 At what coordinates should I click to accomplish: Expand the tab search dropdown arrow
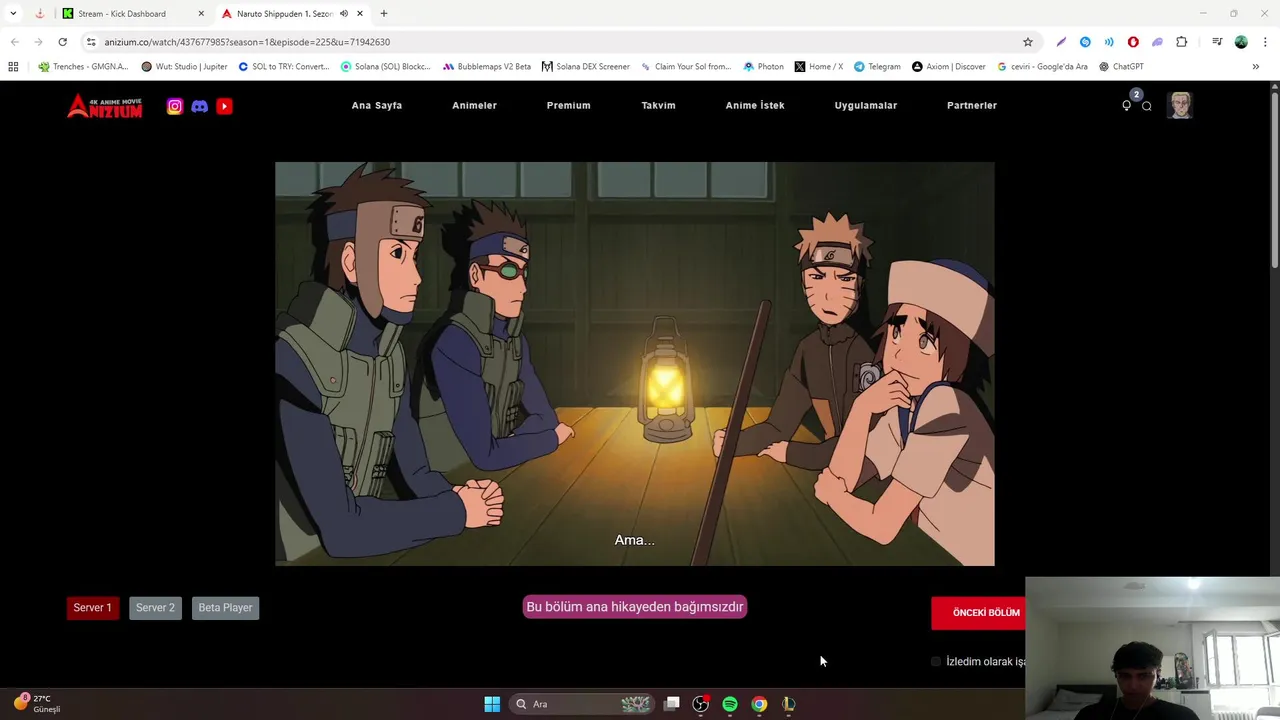pos(13,14)
